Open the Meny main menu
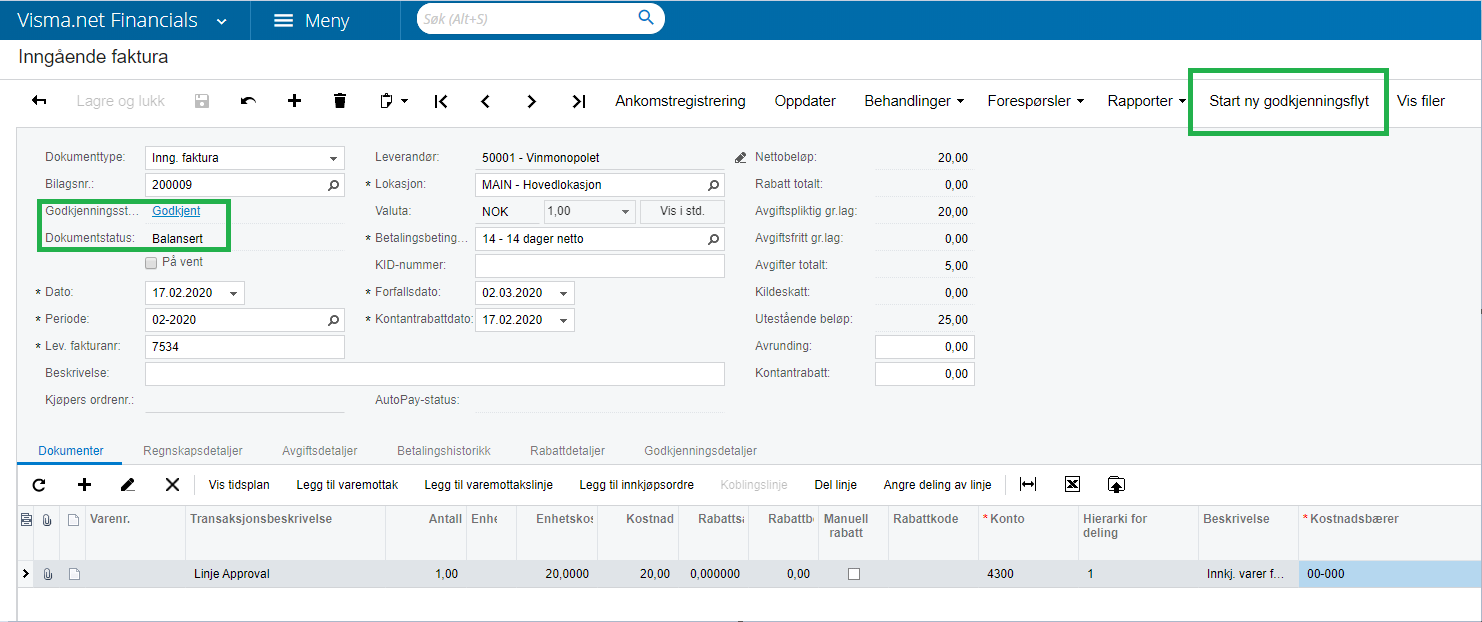Image resolution: width=1482 pixels, height=622 pixels. [311, 20]
